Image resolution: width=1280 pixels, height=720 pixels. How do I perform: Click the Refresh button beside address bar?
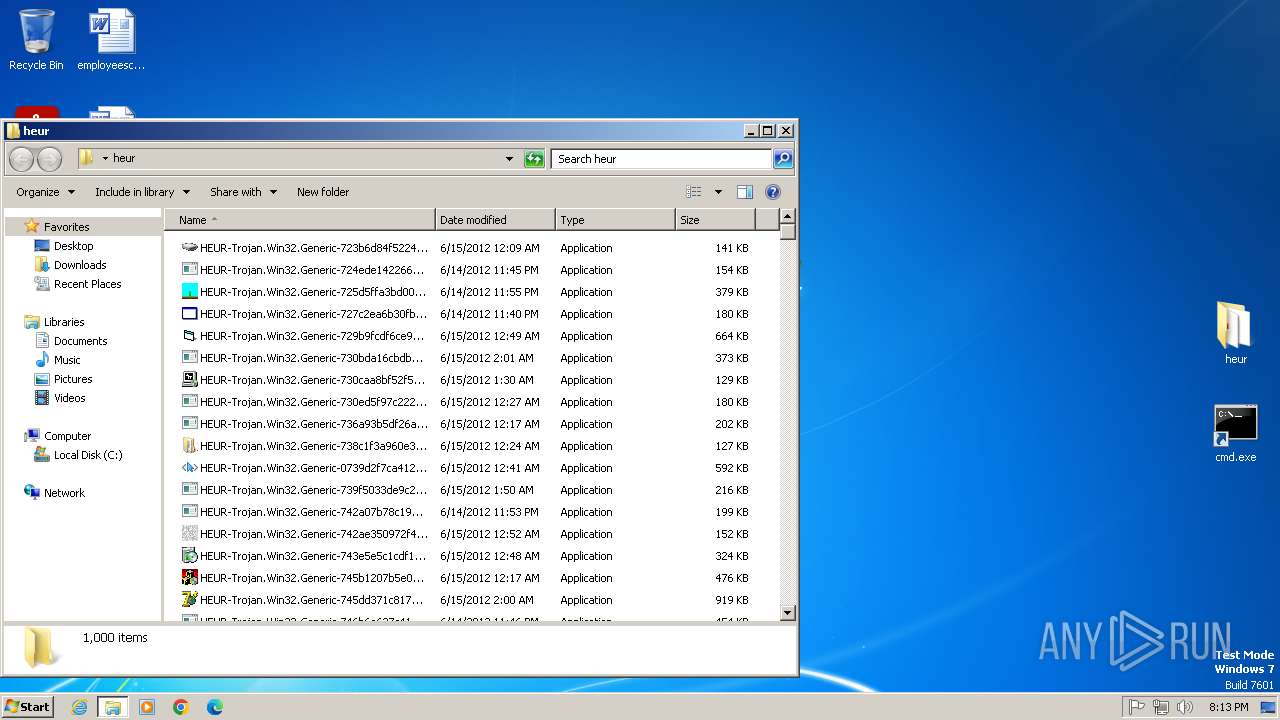point(534,159)
